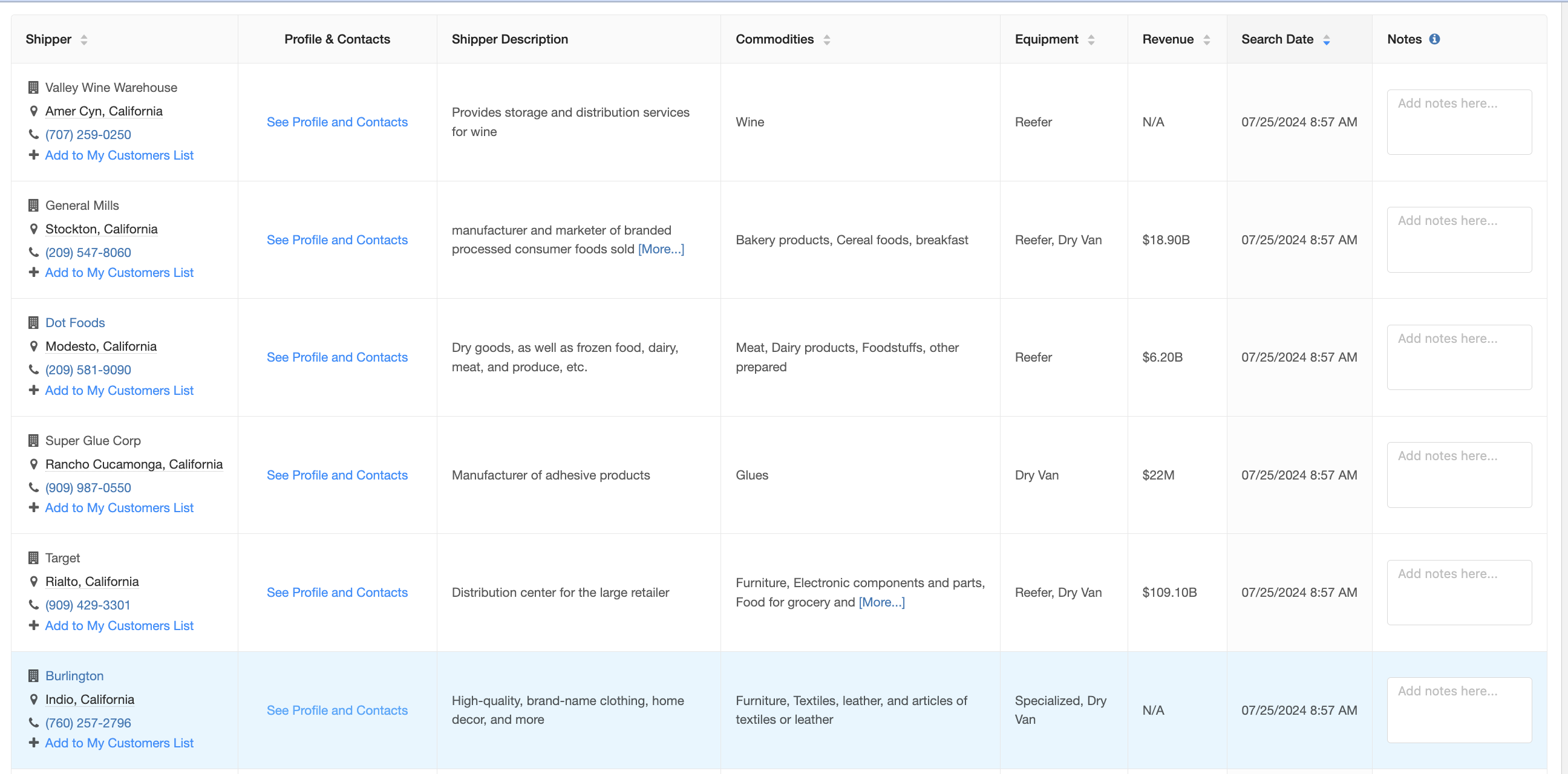Add Burlington to My Customers List
Image resolution: width=1568 pixels, height=774 pixels.
pos(119,743)
